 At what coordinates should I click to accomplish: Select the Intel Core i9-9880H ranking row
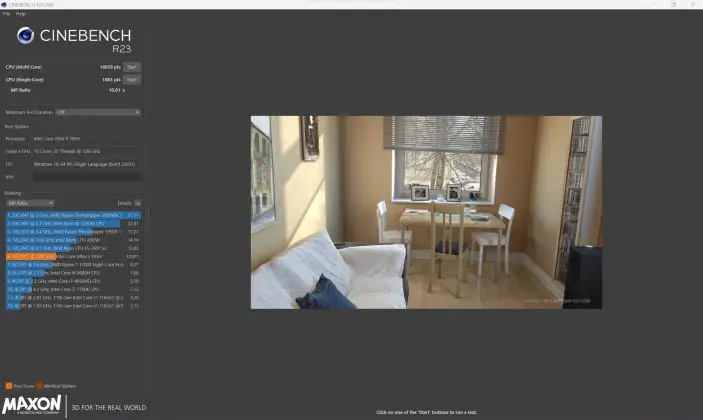(73, 273)
